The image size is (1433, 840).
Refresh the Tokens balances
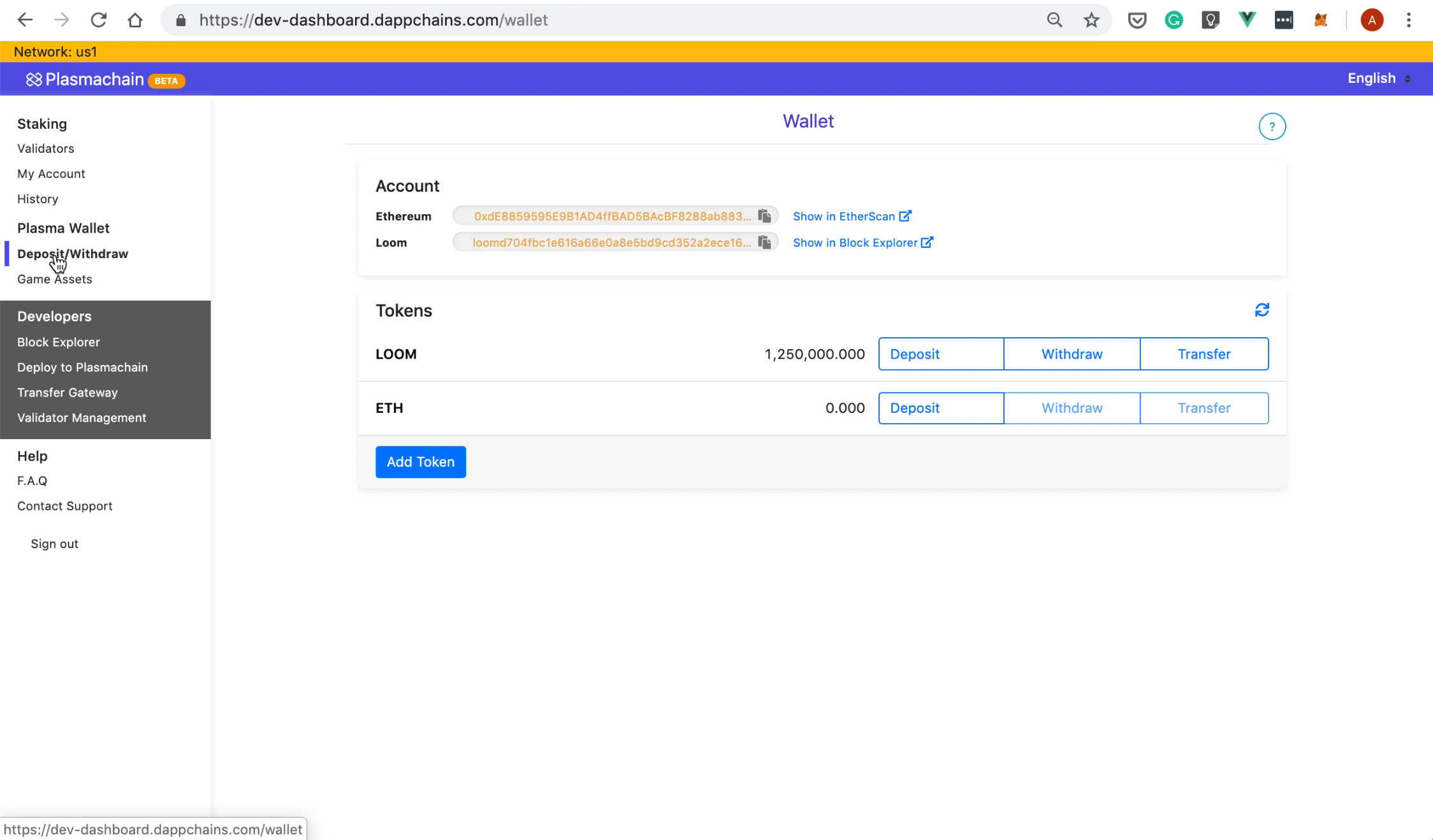(1262, 310)
